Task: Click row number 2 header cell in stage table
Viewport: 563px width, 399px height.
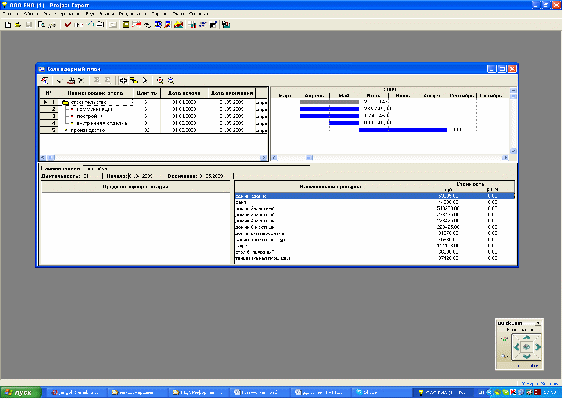Action: coord(48,109)
